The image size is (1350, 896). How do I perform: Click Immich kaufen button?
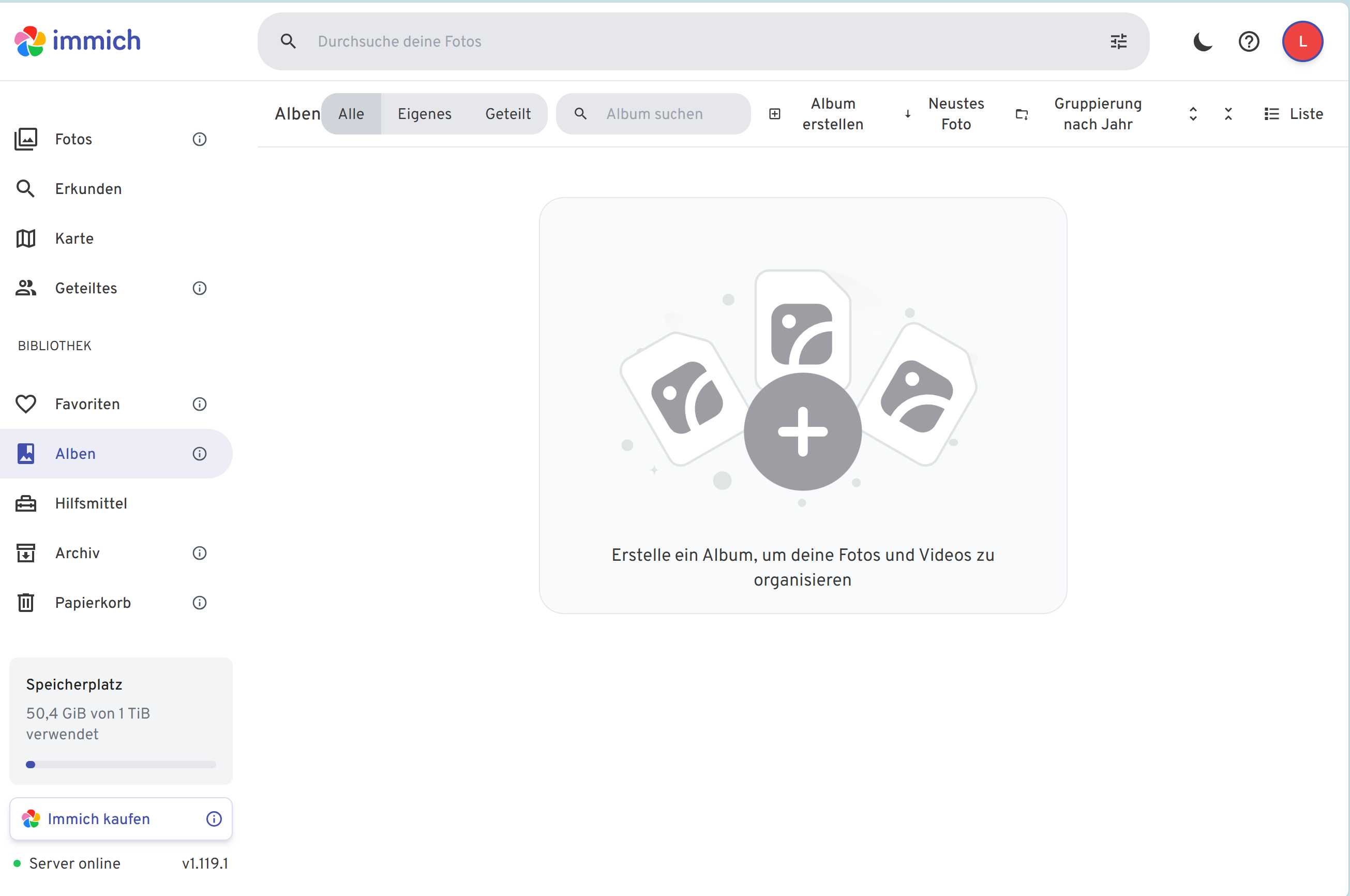[121, 819]
